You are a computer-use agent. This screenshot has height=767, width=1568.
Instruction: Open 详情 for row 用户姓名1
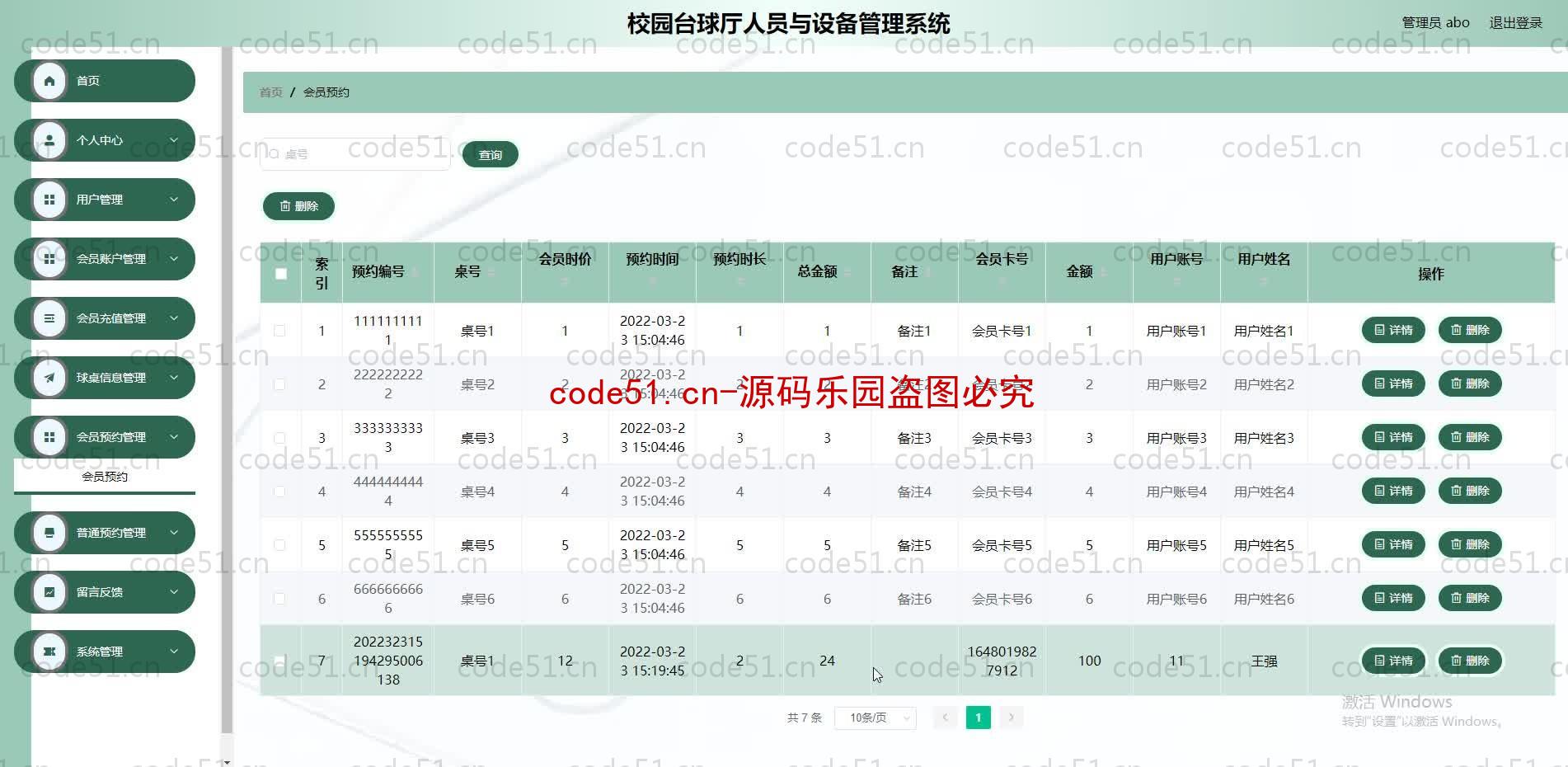coord(1393,330)
